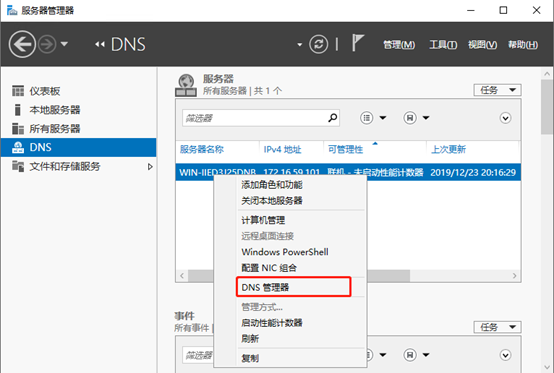The width and height of the screenshot is (554, 373).
Task: Open dropdown arrow next to save query icon
Action: pos(426,118)
